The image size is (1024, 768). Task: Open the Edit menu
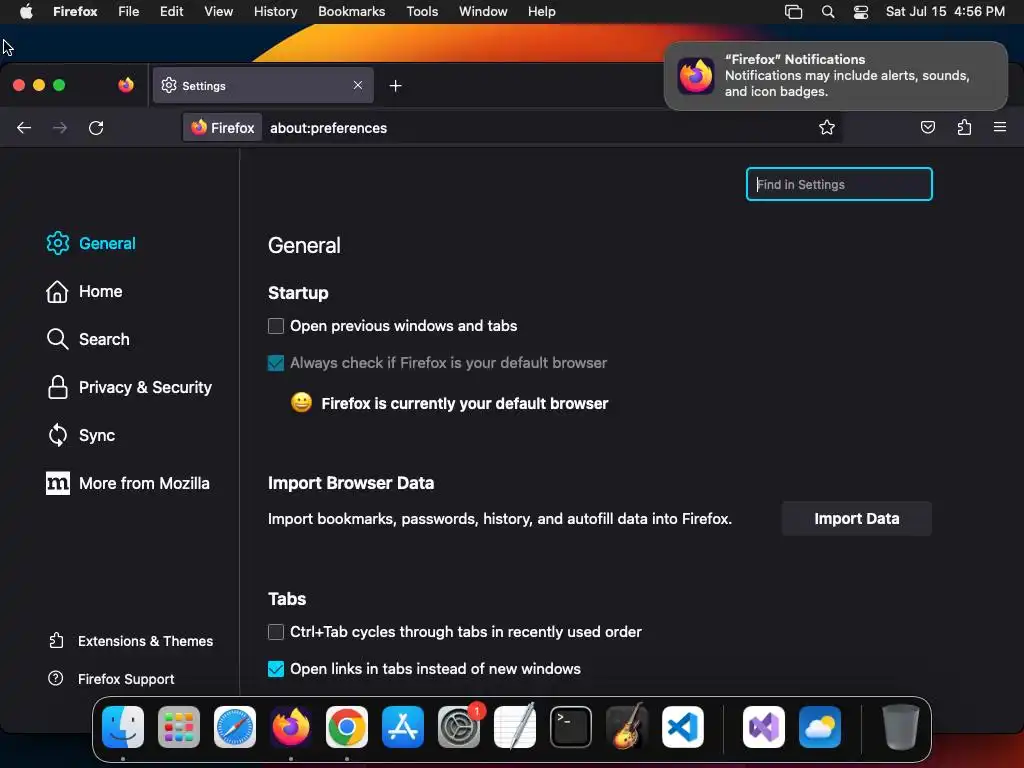coord(172,12)
